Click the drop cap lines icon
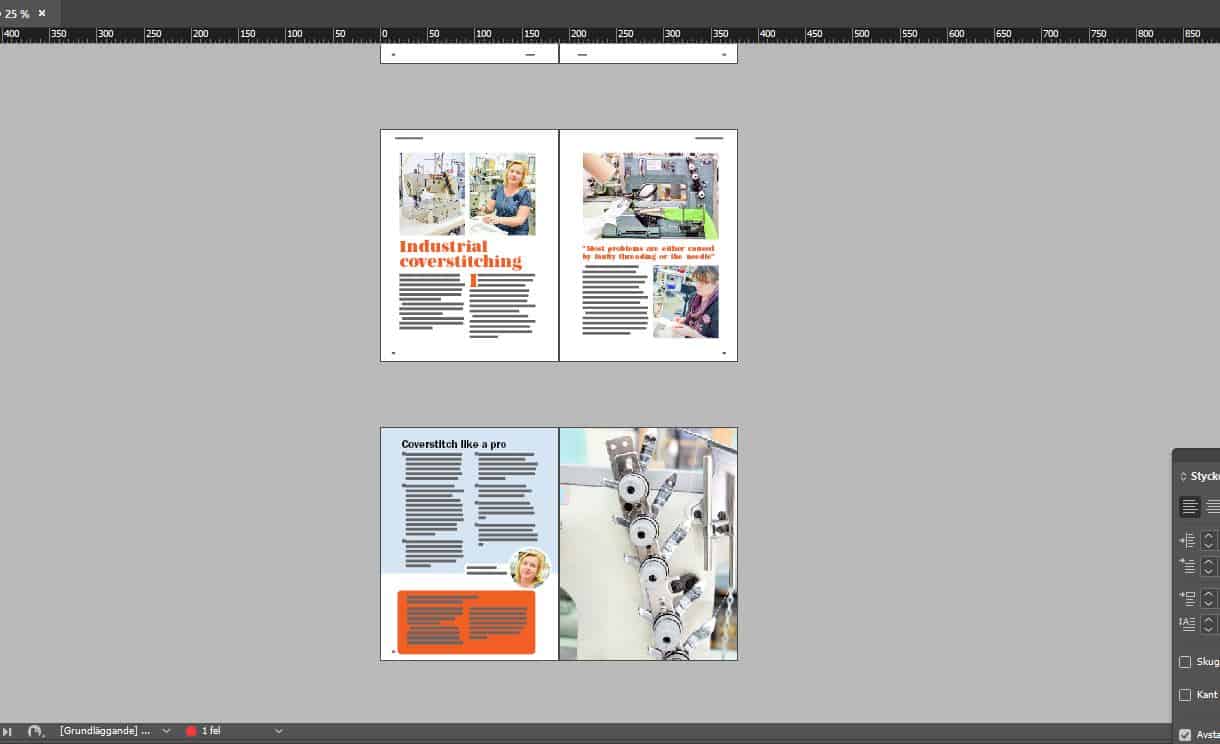This screenshot has height=744, width=1220. pyautogui.click(x=1187, y=624)
